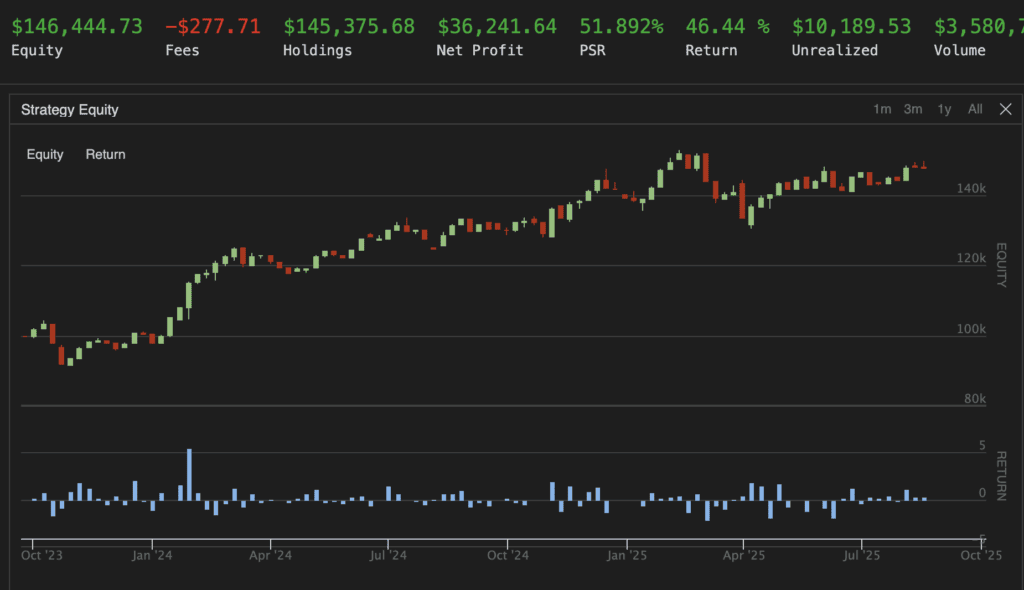The image size is (1024, 590).
Task: Click the Jul '25 axis label
Action: point(861,555)
